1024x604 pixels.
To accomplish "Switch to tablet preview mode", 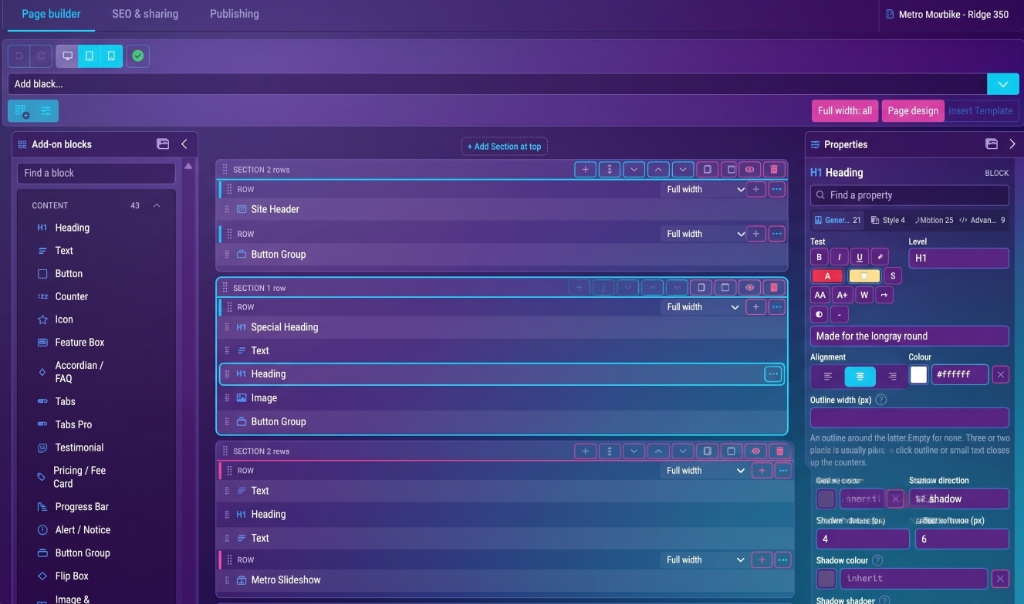I will pyautogui.click(x=89, y=56).
